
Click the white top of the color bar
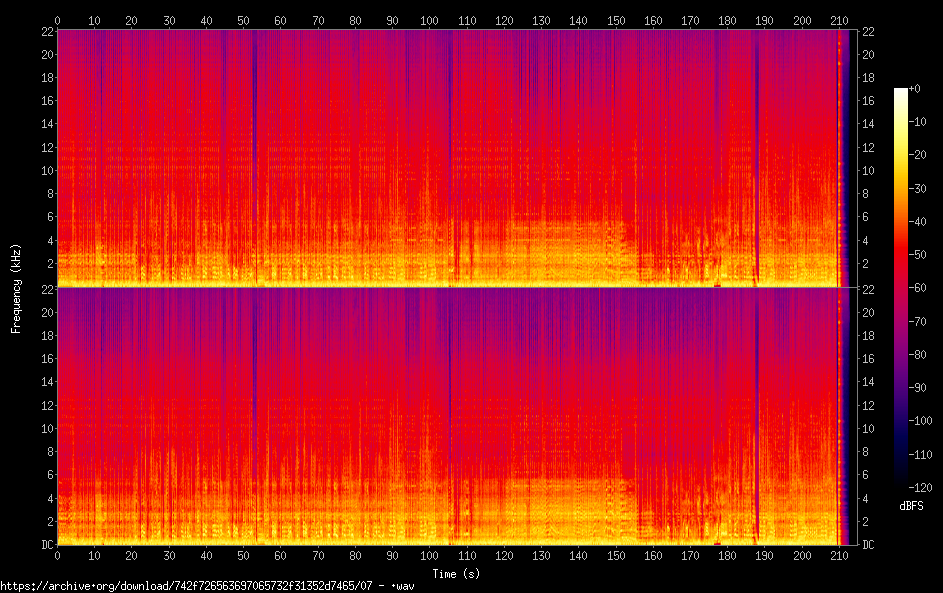click(901, 92)
